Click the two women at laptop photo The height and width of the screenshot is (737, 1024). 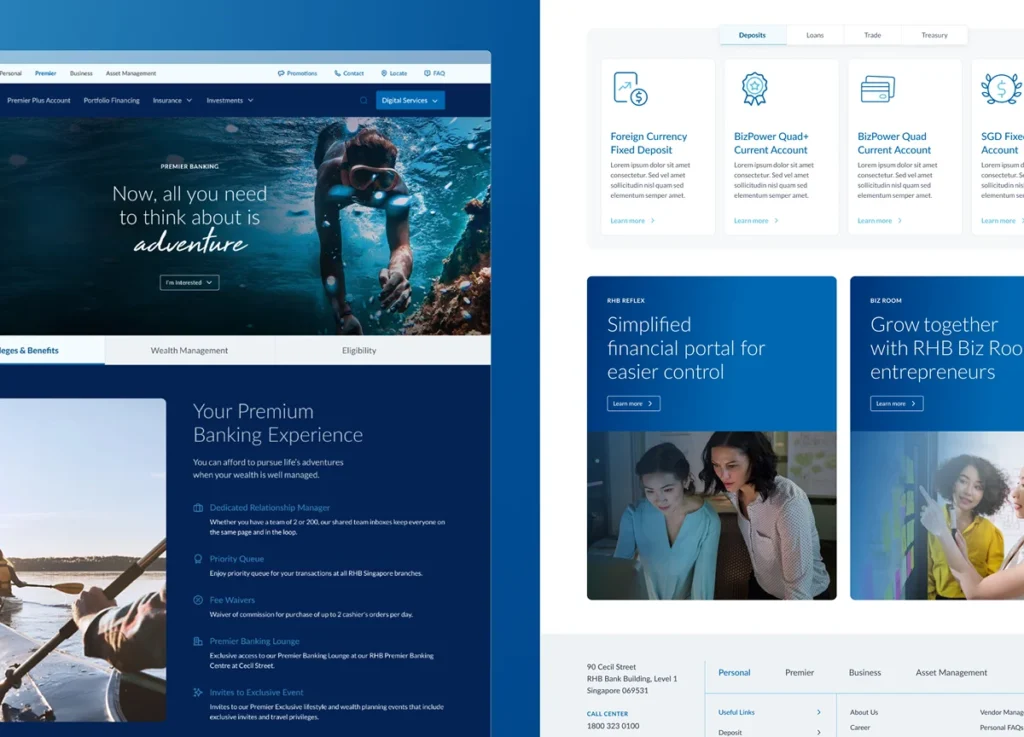[711, 515]
